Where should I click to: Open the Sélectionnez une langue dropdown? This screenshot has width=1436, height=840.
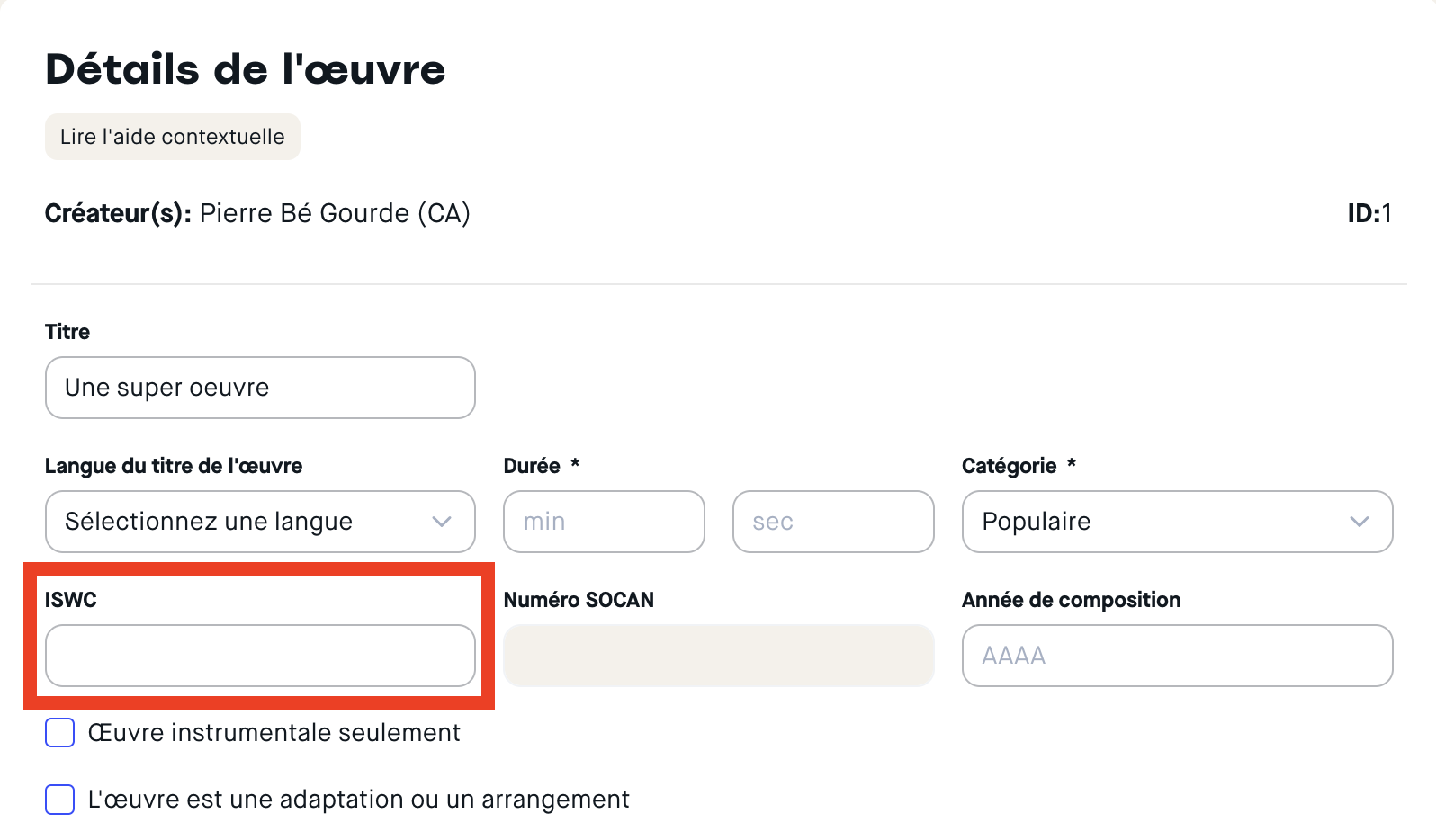point(243,522)
